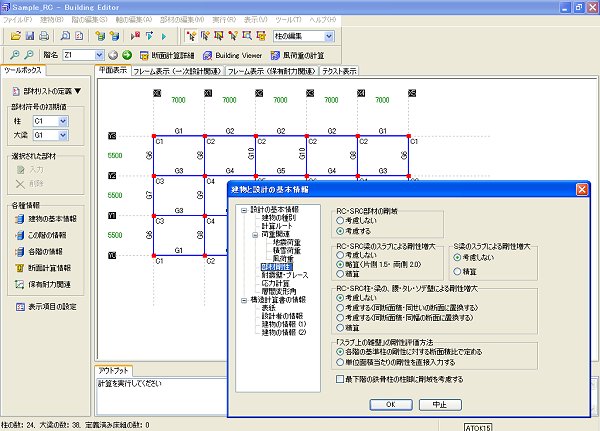Open the 柱 C1 dropdown

point(63,121)
